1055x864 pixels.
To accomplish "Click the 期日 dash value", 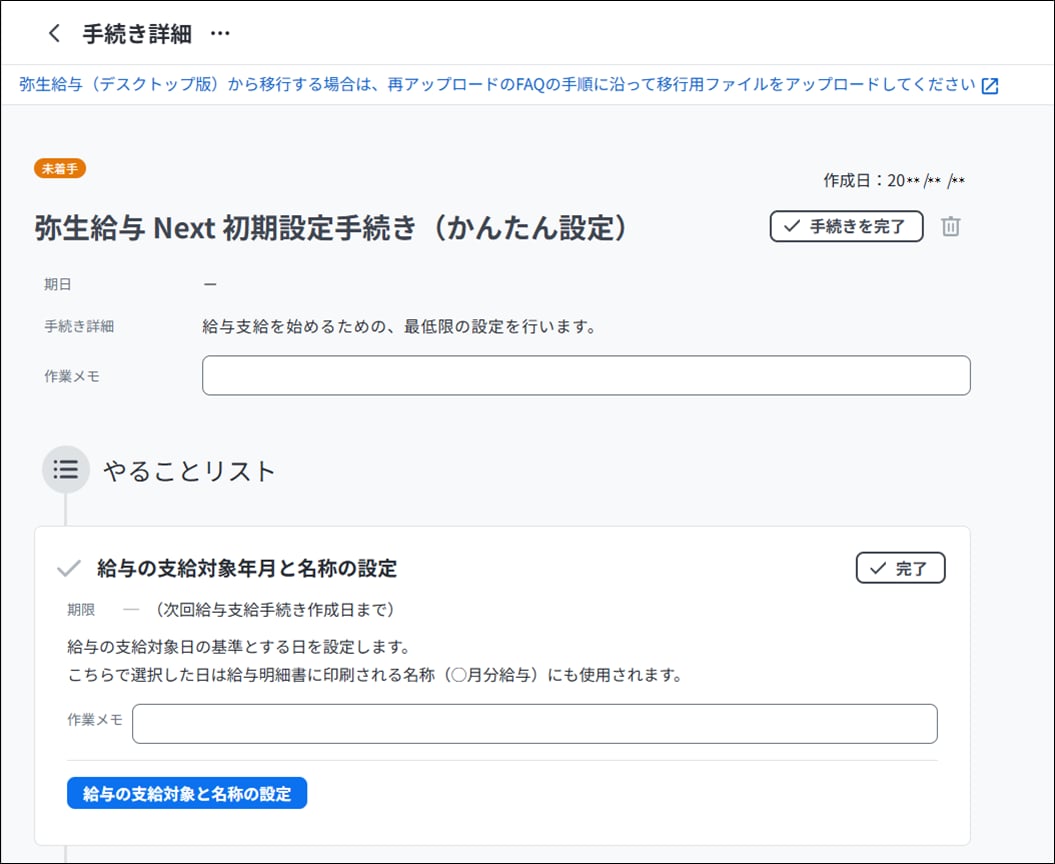I will [x=210, y=284].
